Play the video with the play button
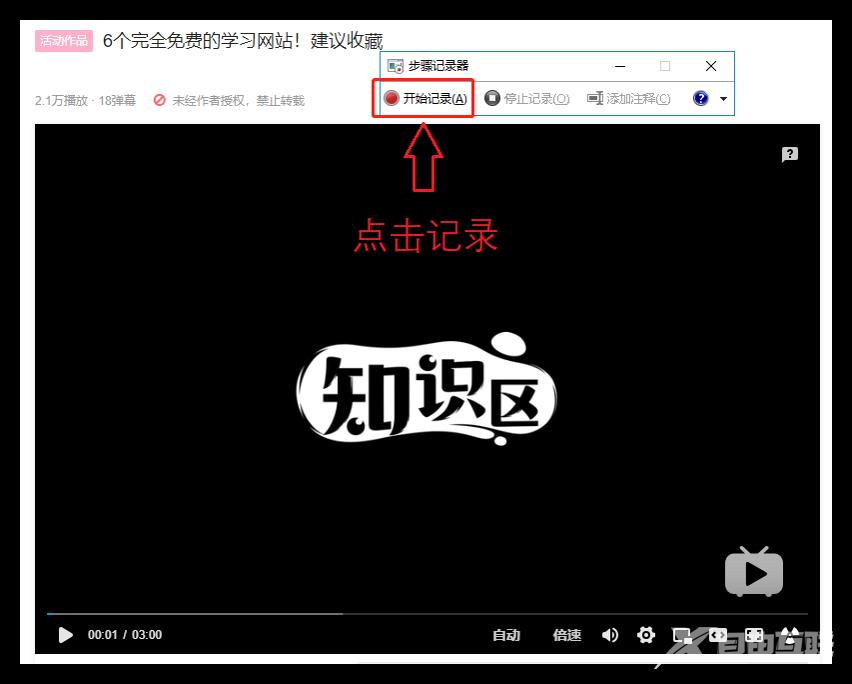The width and height of the screenshot is (852, 684). tap(65, 635)
